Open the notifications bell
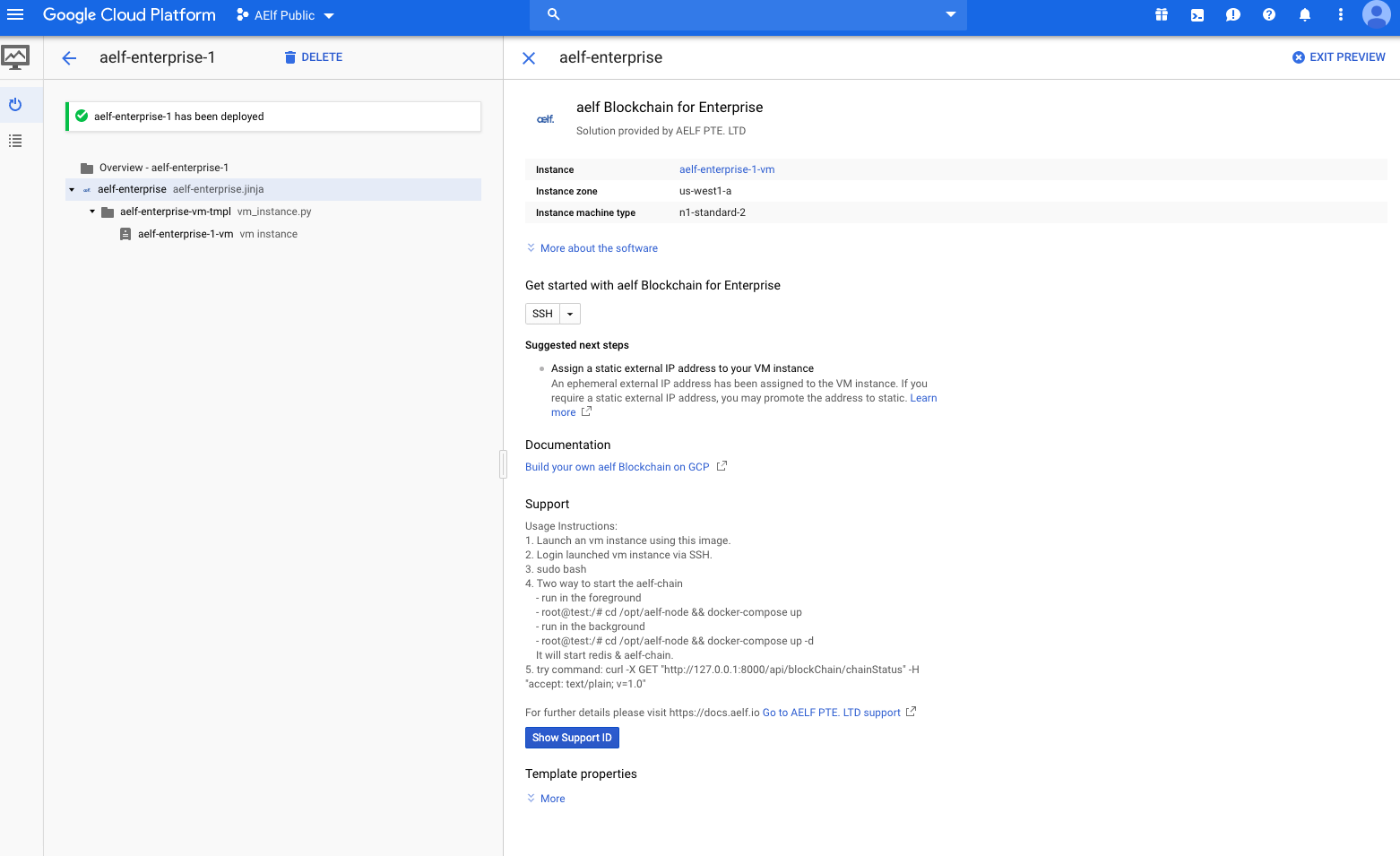 coord(1305,14)
